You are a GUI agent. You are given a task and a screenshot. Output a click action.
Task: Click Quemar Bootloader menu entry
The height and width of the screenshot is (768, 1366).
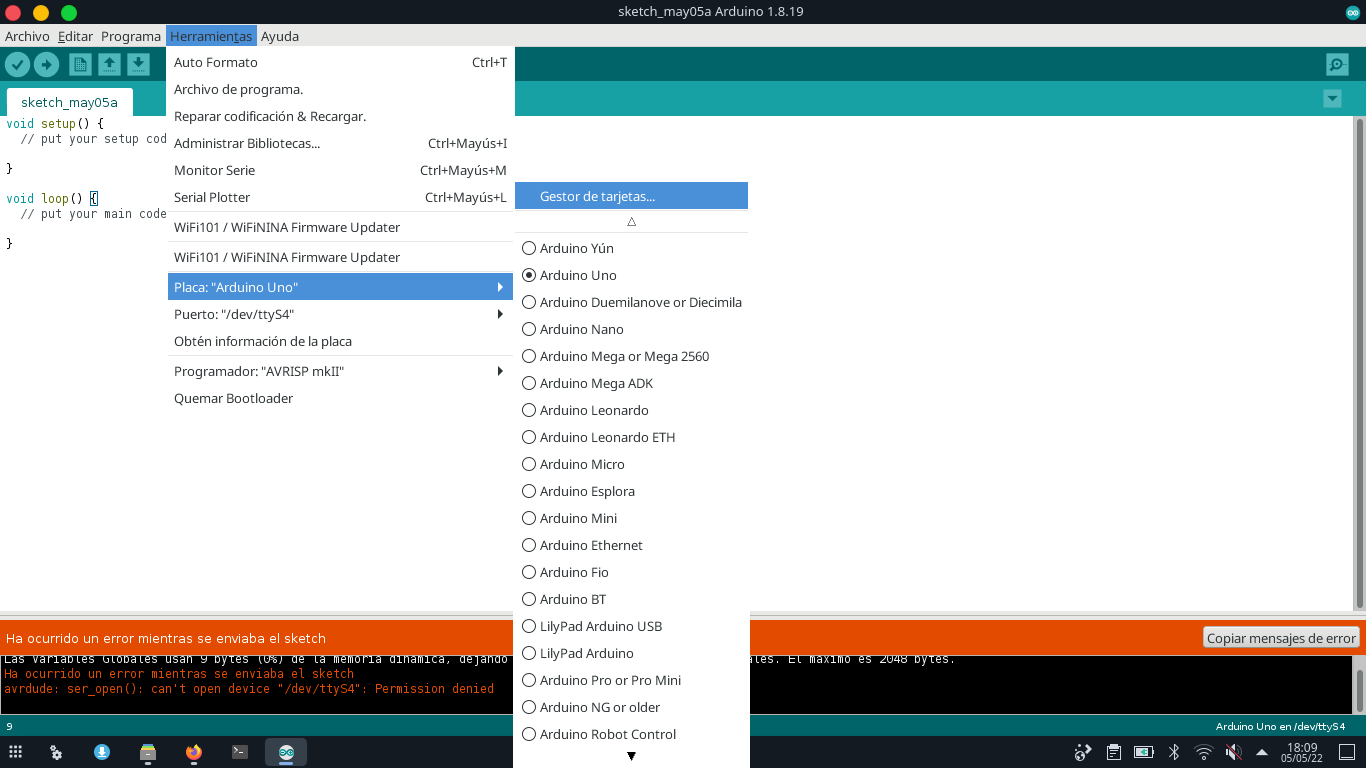coord(340,398)
